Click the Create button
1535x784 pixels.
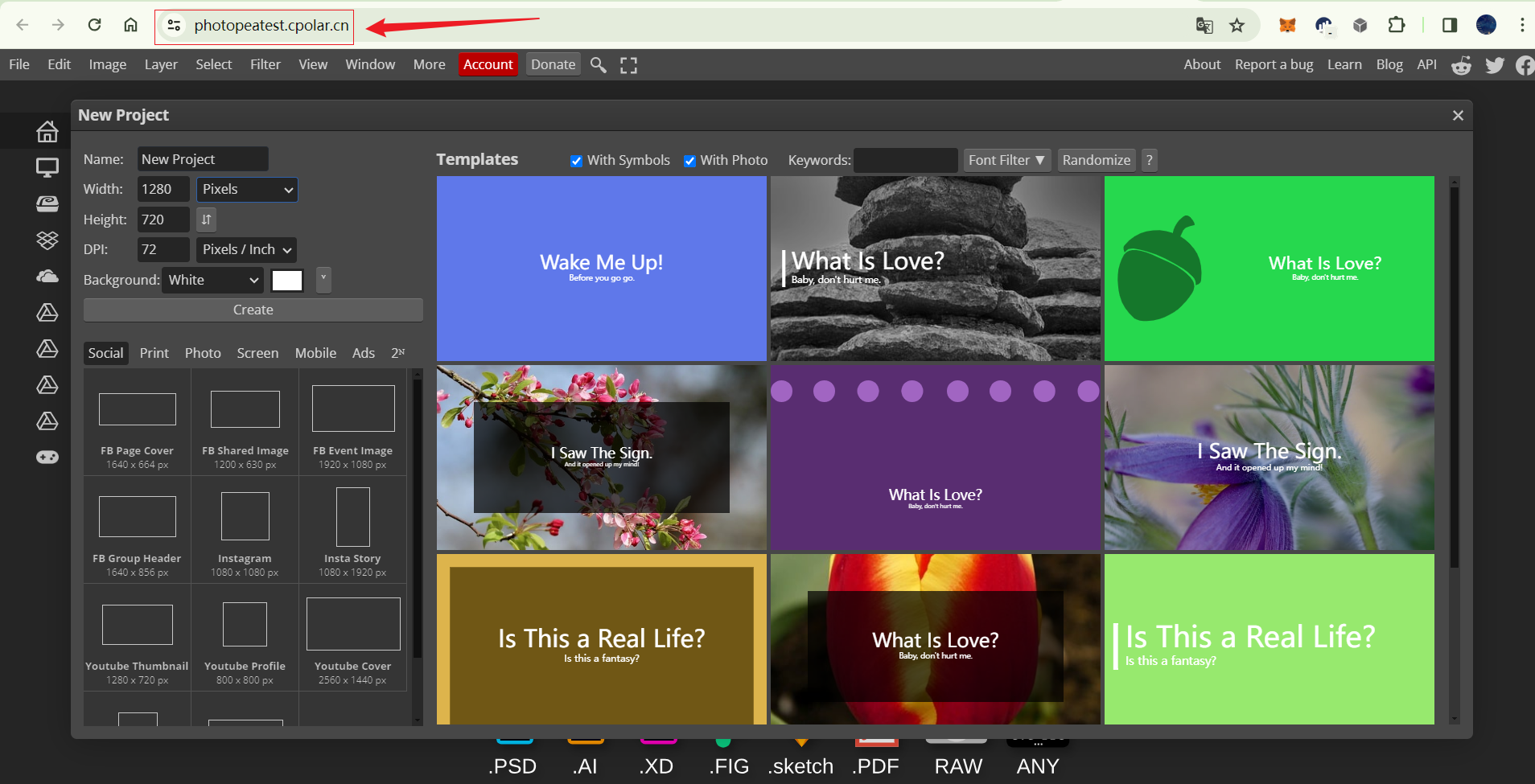pyautogui.click(x=253, y=310)
